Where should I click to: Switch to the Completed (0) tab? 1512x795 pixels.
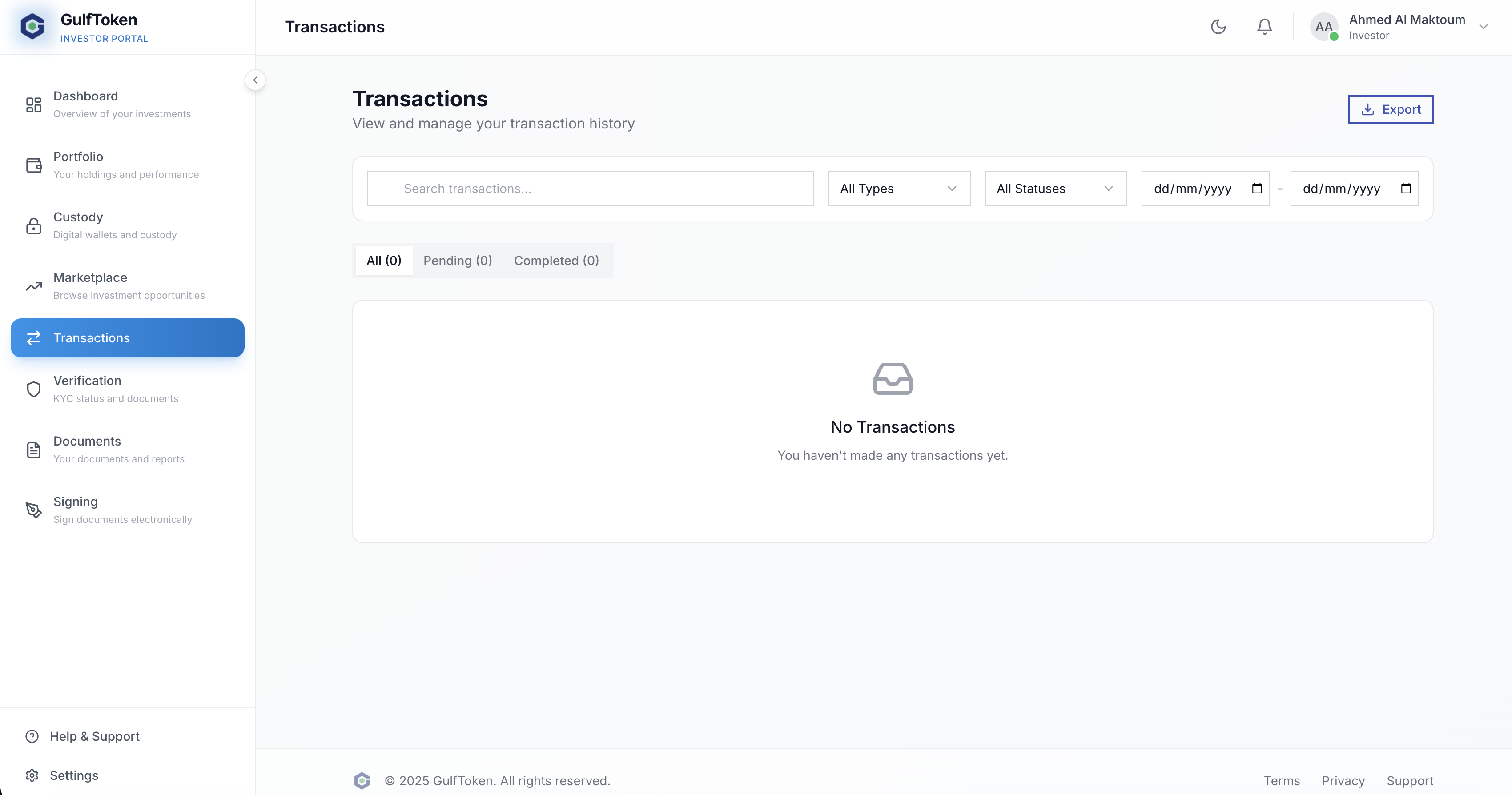pyautogui.click(x=556, y=261)
